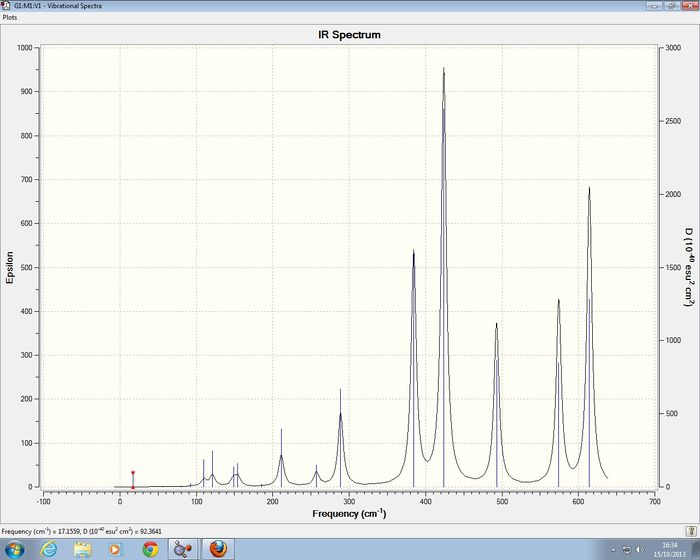
Task: Open the volume tray icon
Action: tap(640, 550)
